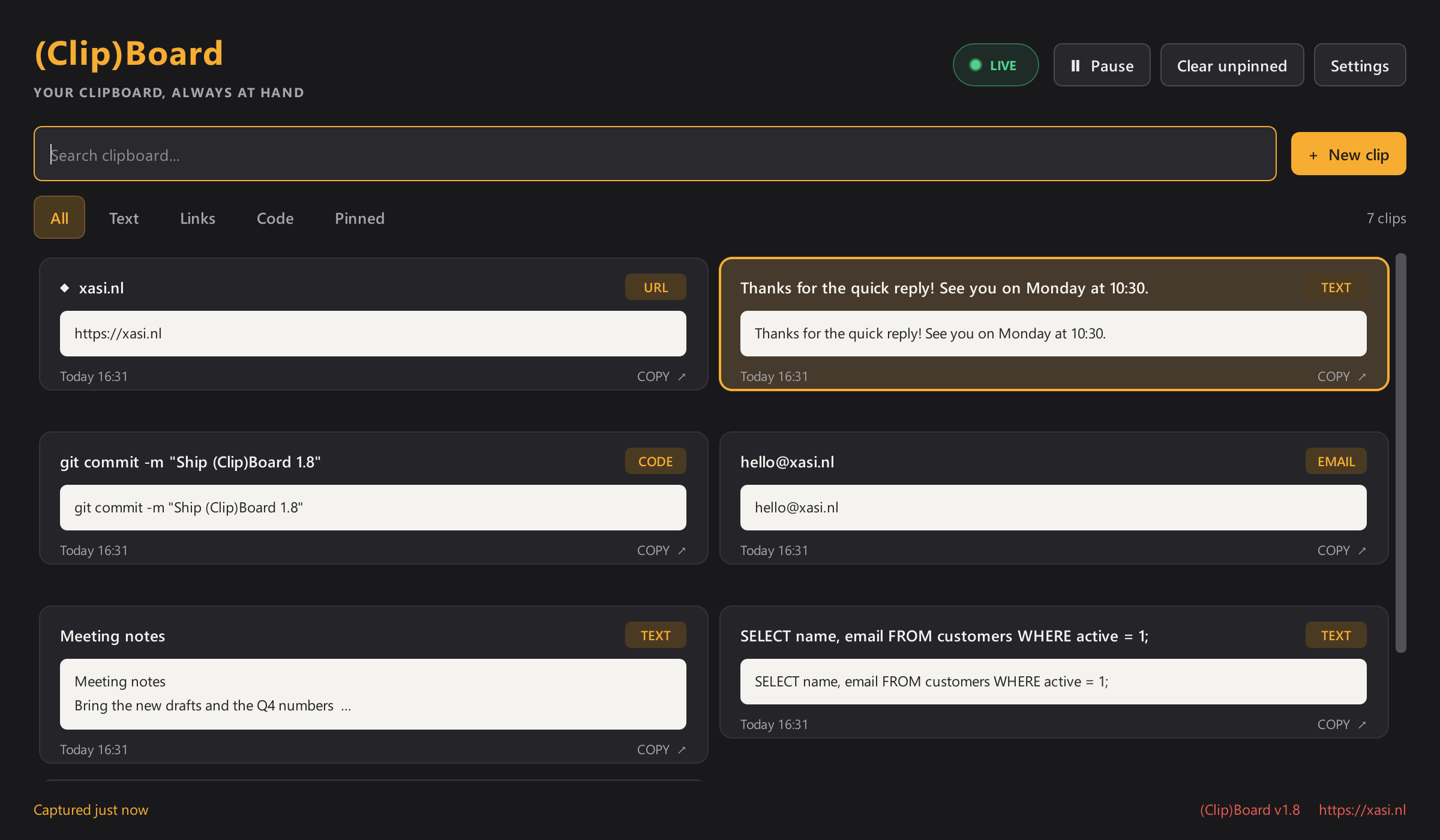The image size is (1440, 840).
Task: Copy the xasi.nl URL clip
Action: [x=661, y=376]
